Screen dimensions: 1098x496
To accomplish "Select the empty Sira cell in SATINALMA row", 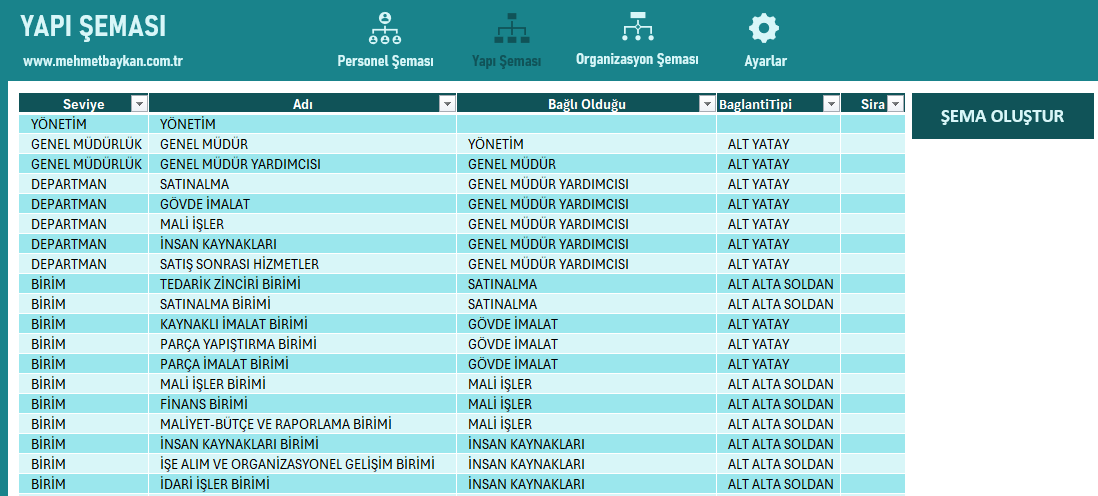I will (x=873, y=184).
